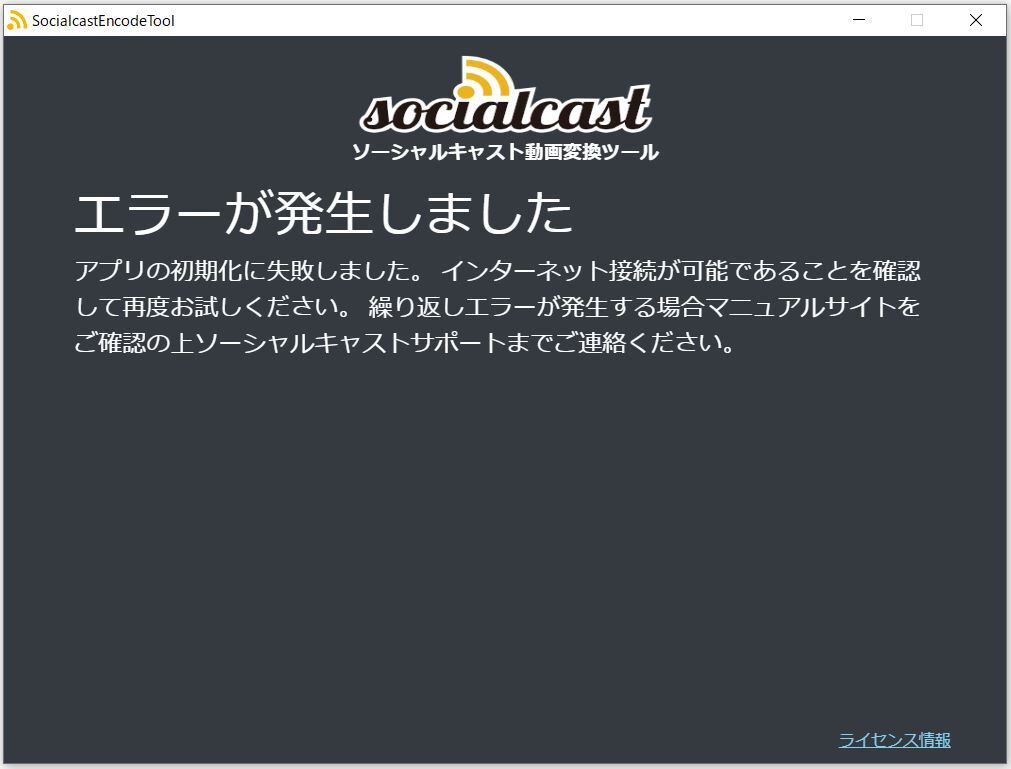Click the socialcast logo image
Image resolution: width=1011 pixels, height=769 pixels.
505,95
